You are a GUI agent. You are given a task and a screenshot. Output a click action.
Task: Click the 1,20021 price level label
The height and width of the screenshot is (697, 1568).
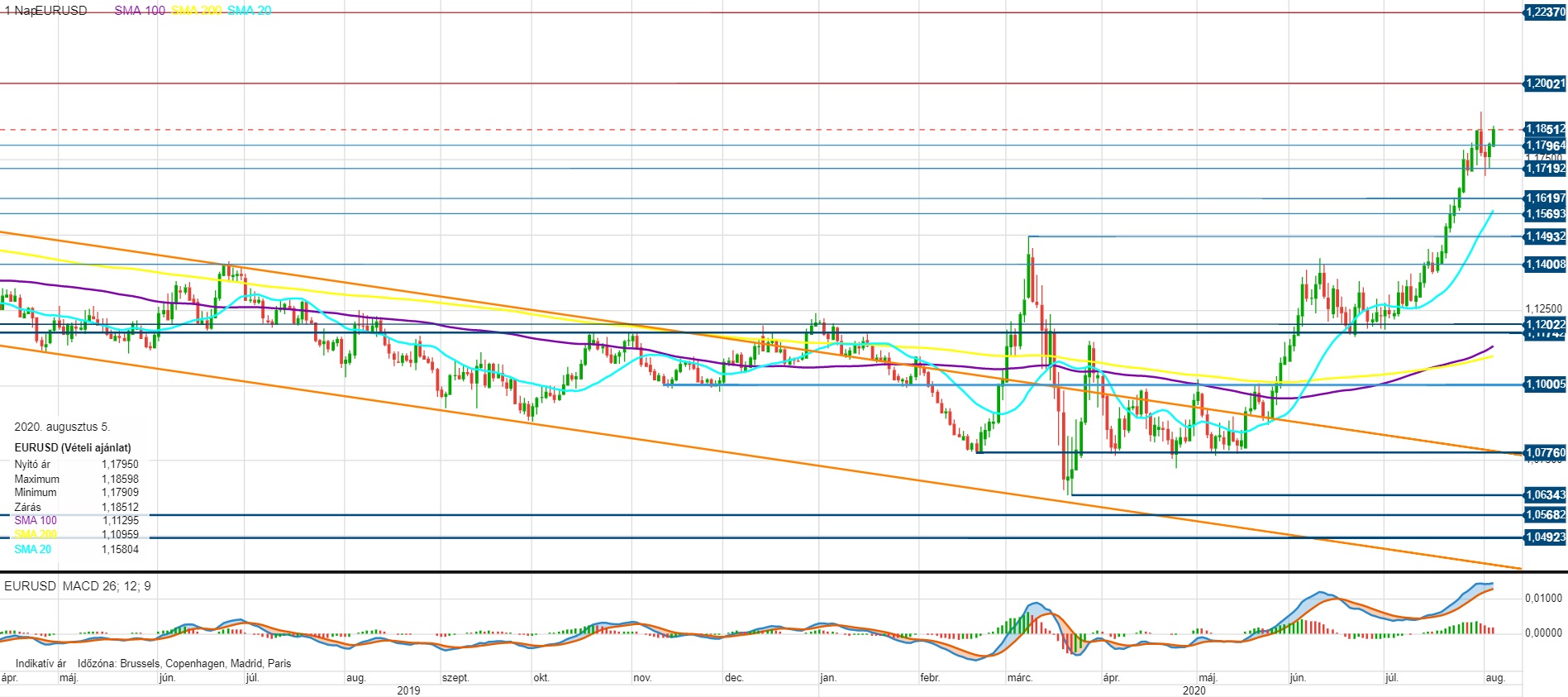[1545, 84]
